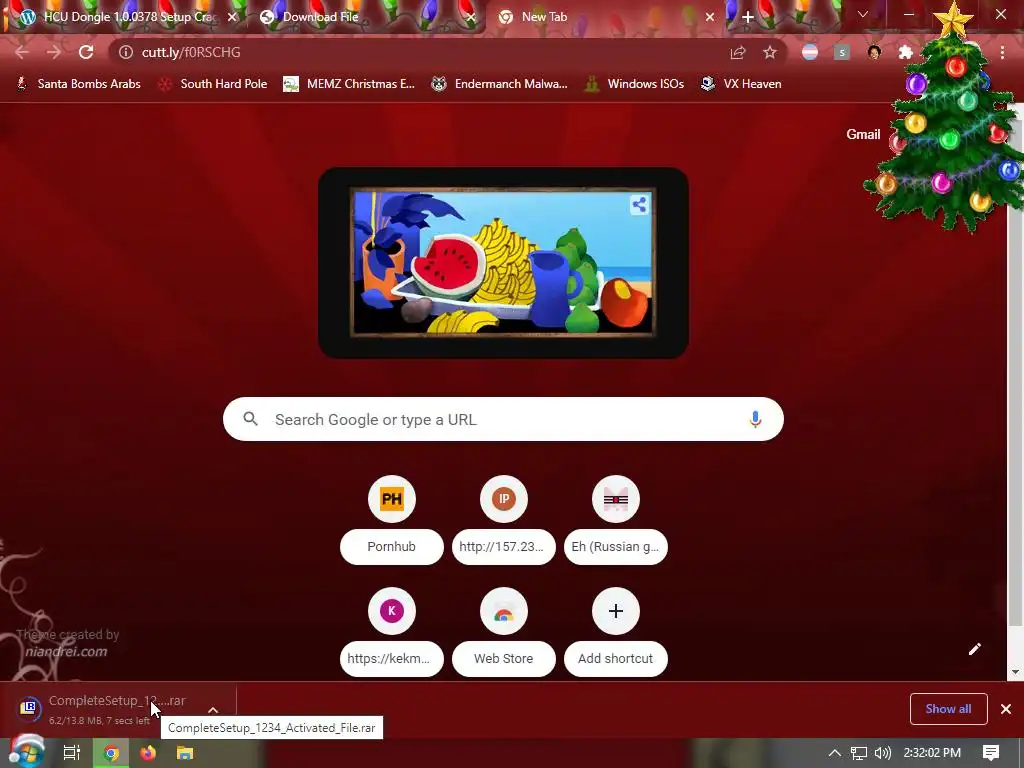
Task: Open network status tray icon
Action: point(859,753)
